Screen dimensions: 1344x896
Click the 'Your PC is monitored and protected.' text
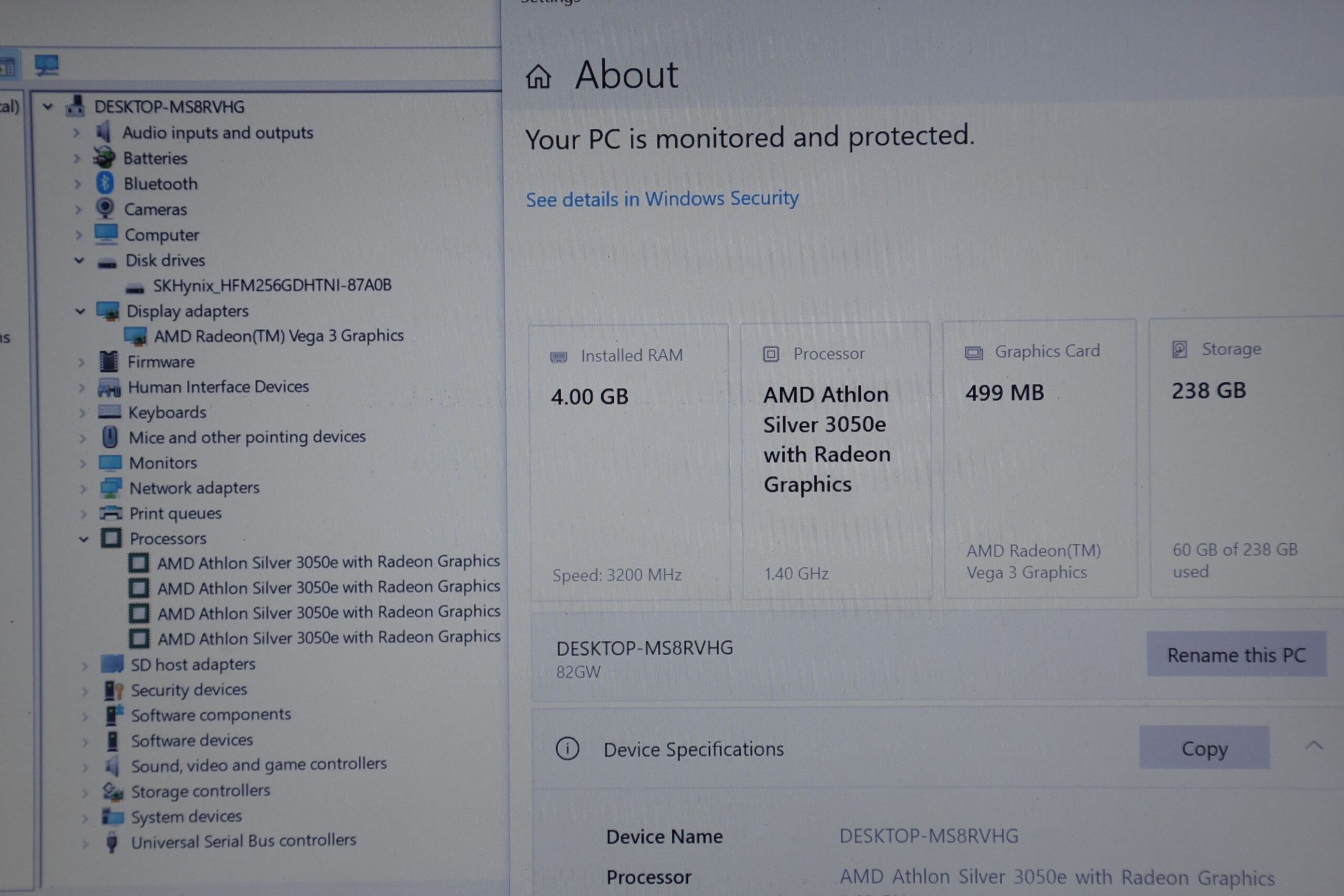point(750,137)
